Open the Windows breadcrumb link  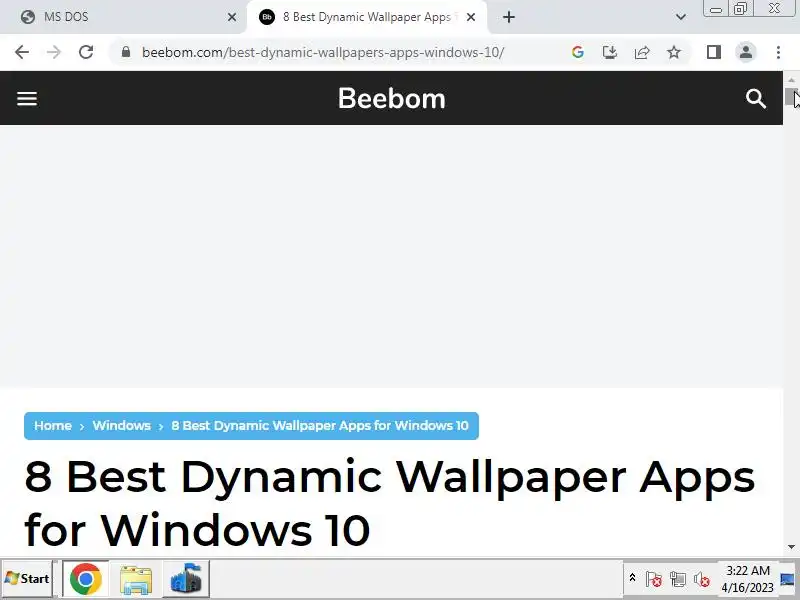coord(121,426)
